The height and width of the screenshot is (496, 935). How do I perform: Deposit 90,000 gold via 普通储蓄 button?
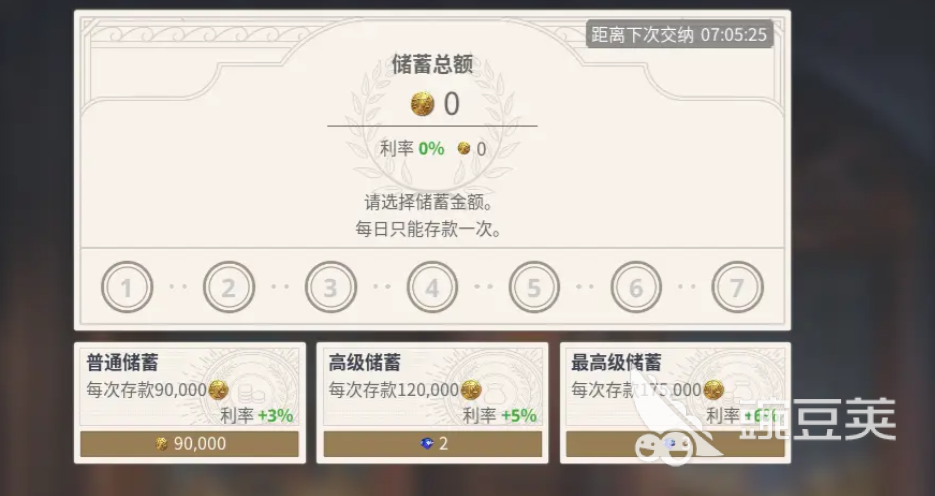(x=190, y=444)
